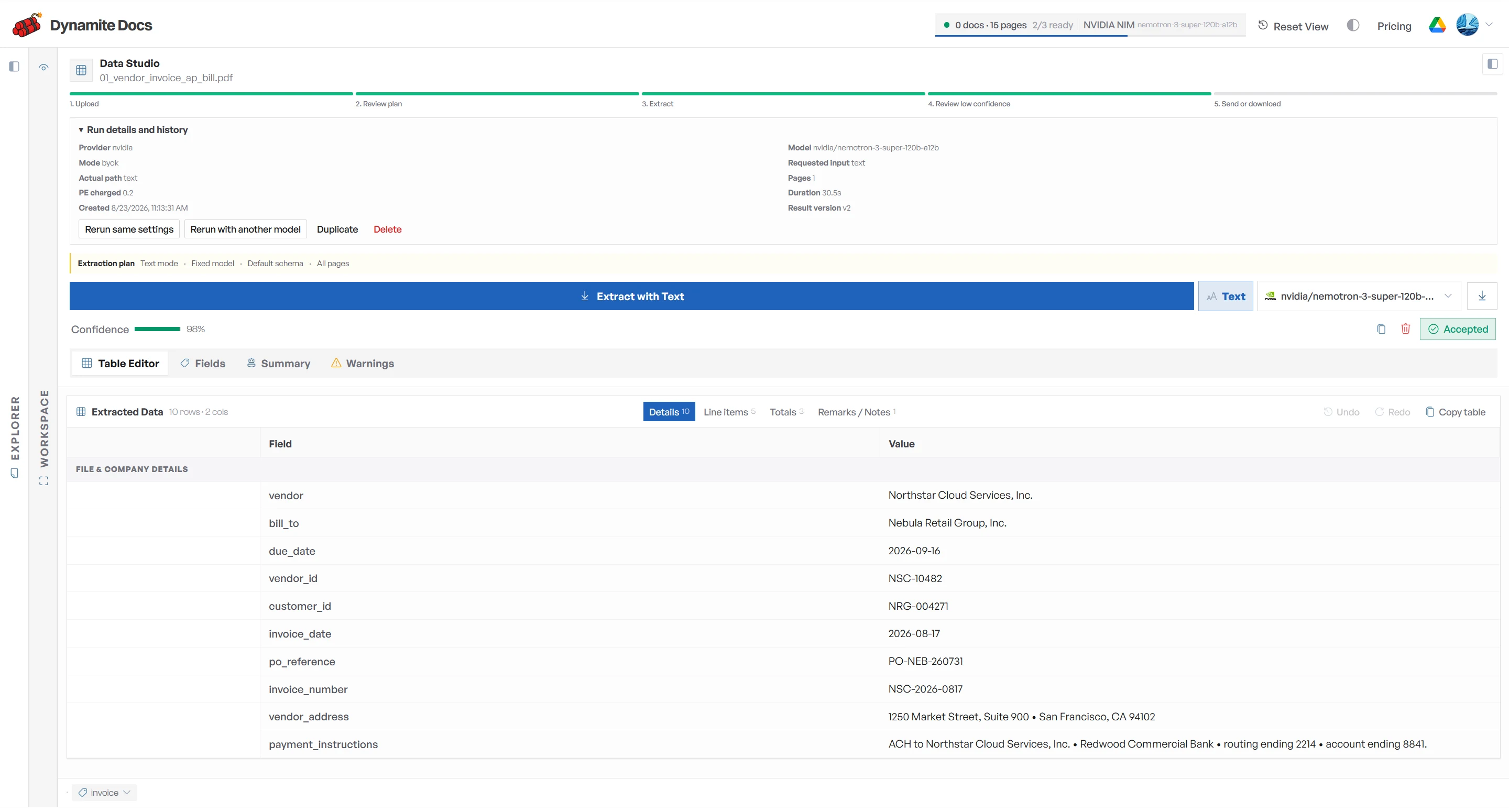1509x812 pixels.
Task: Click the red trash icon
Action: (1405, 329)
